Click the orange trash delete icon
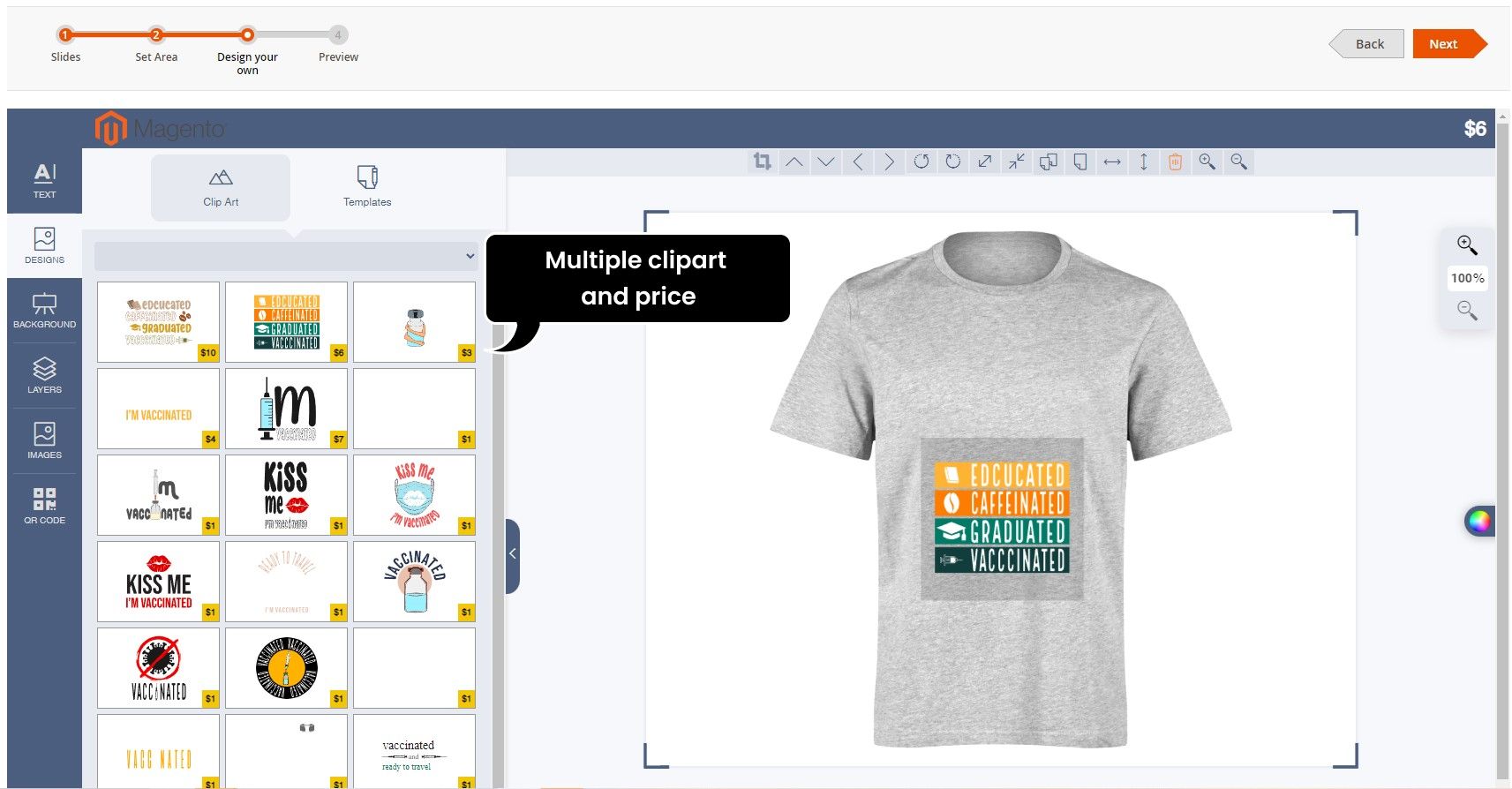This screenshot has height=789, width=1512. click(x=1175, y=162)
